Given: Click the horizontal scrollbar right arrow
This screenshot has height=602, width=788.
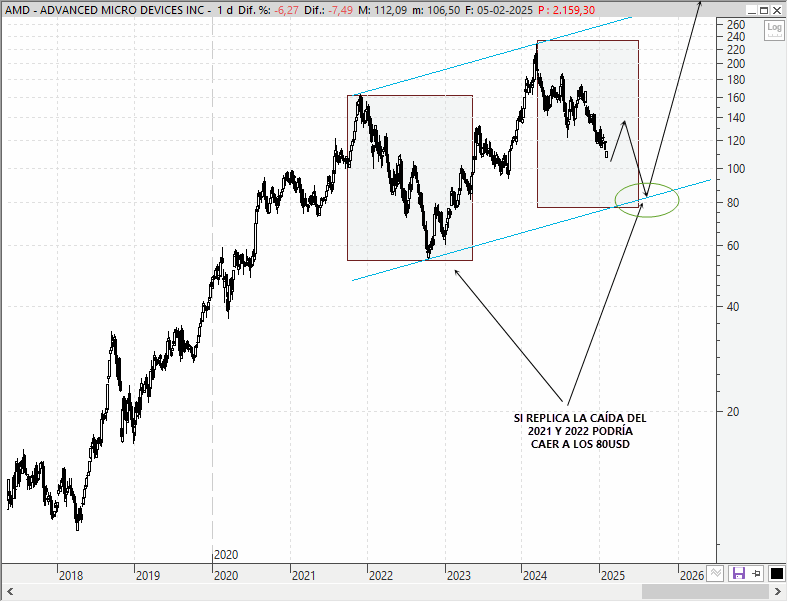Looking at the screenshot, I should [778, 591].
